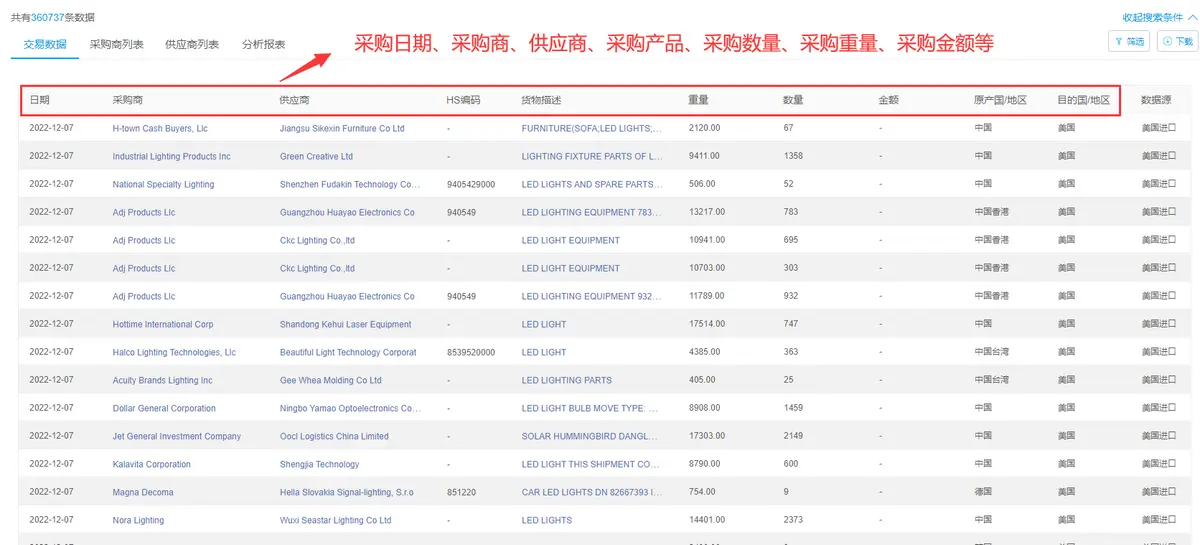Click the 下载 download button
Image resolution: width=1200 pixels, height=545 pixels.
click(1178, 41)
